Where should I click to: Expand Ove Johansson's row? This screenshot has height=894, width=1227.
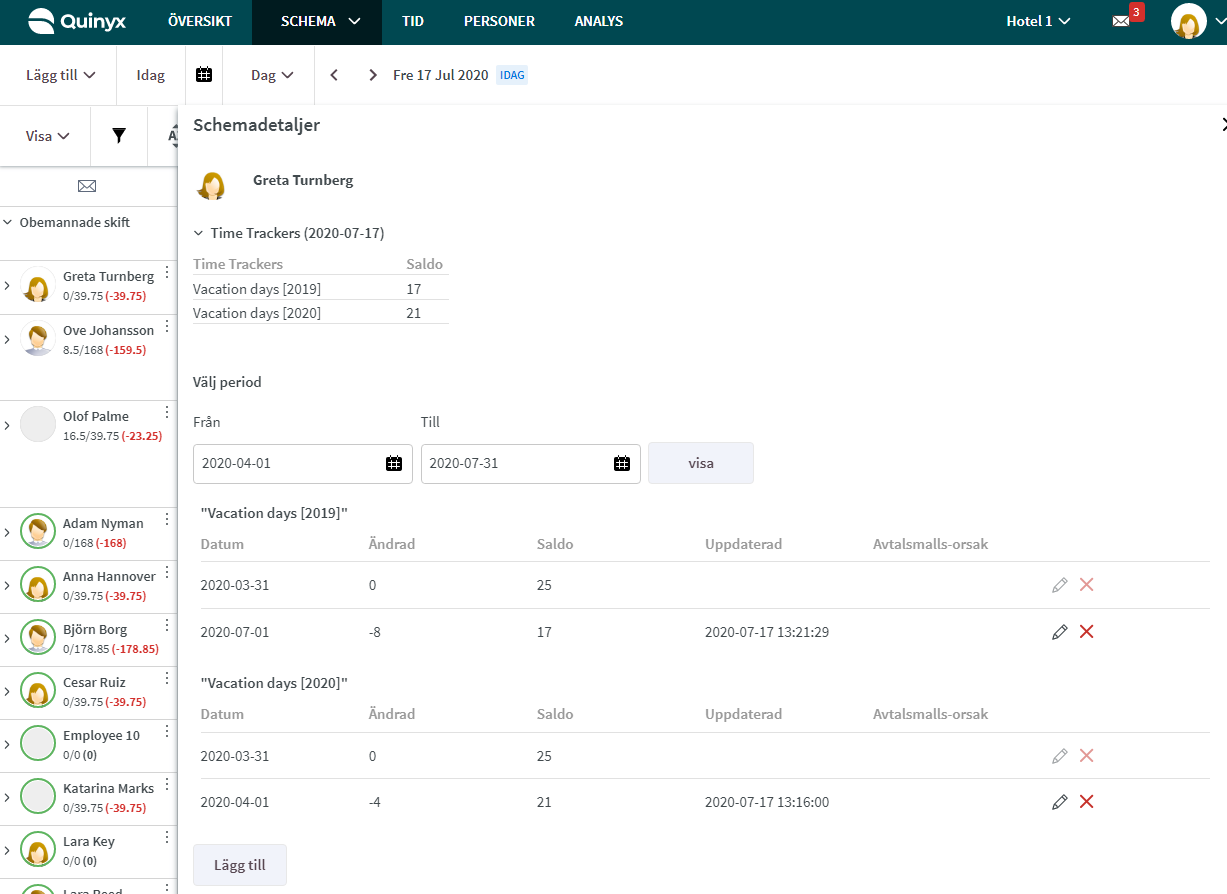(7, 340)
